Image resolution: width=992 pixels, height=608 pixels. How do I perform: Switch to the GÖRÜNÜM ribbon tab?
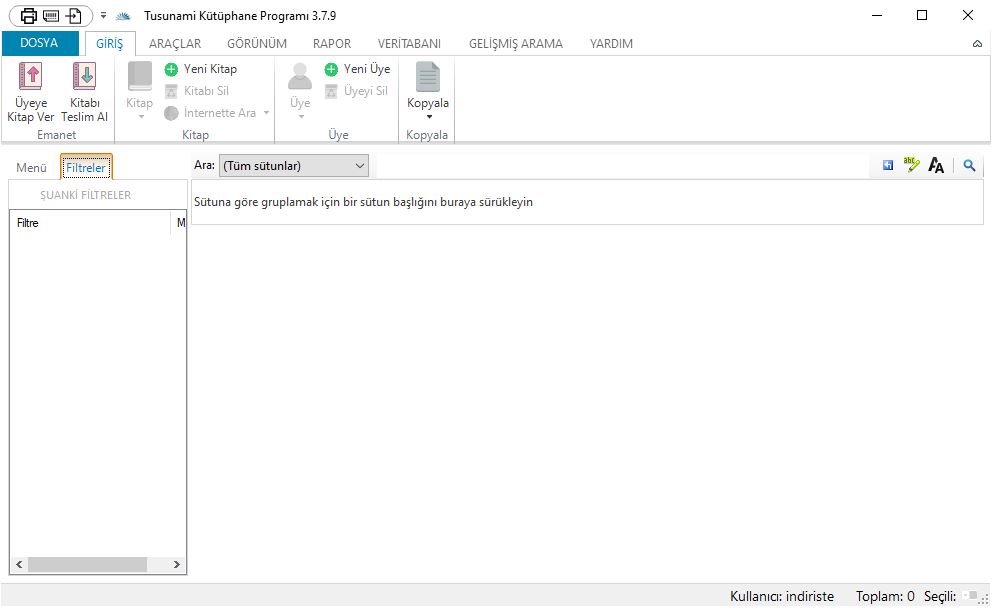coord(257,44)
